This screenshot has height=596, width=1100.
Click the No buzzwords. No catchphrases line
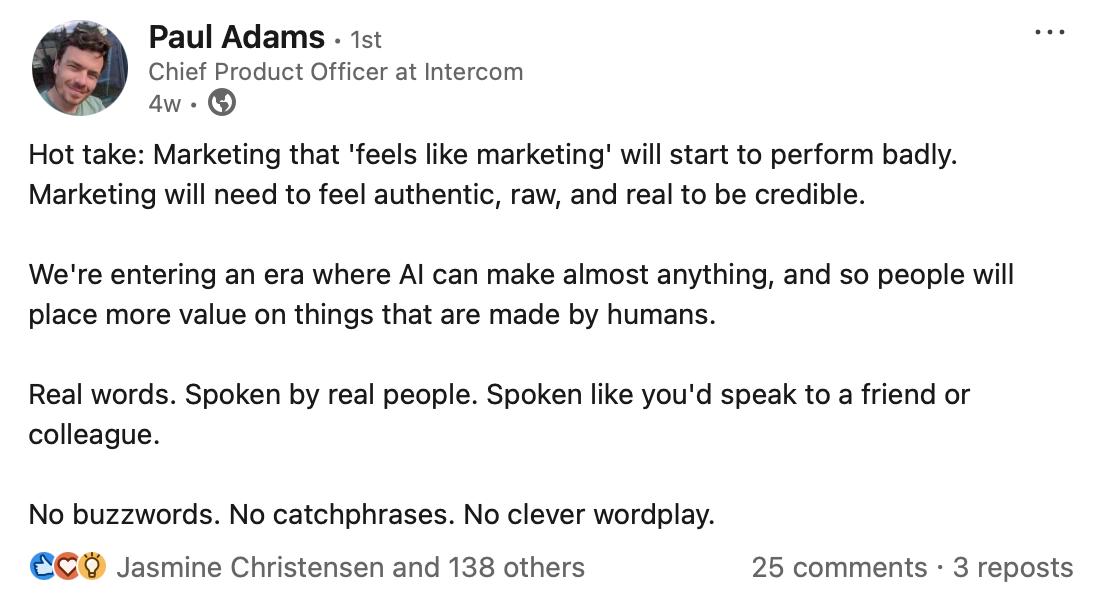(x=371, y=515)
